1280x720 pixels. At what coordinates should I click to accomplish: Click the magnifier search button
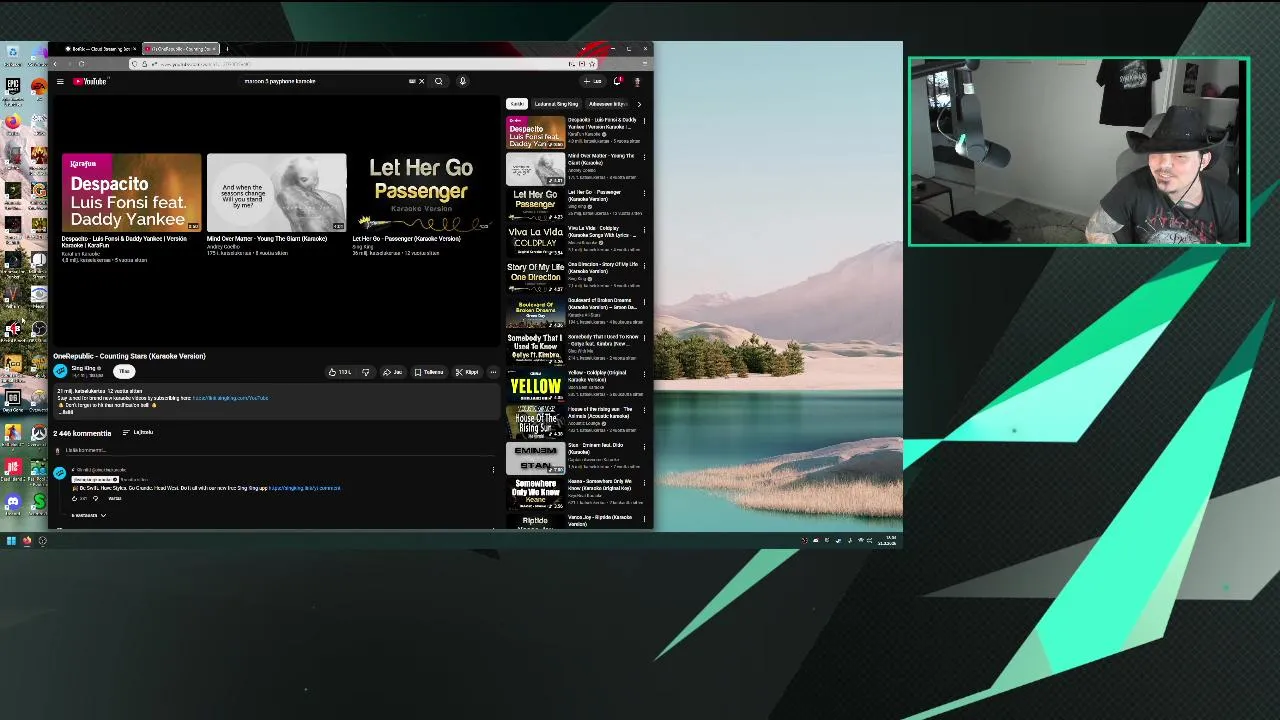click(438, 81)
